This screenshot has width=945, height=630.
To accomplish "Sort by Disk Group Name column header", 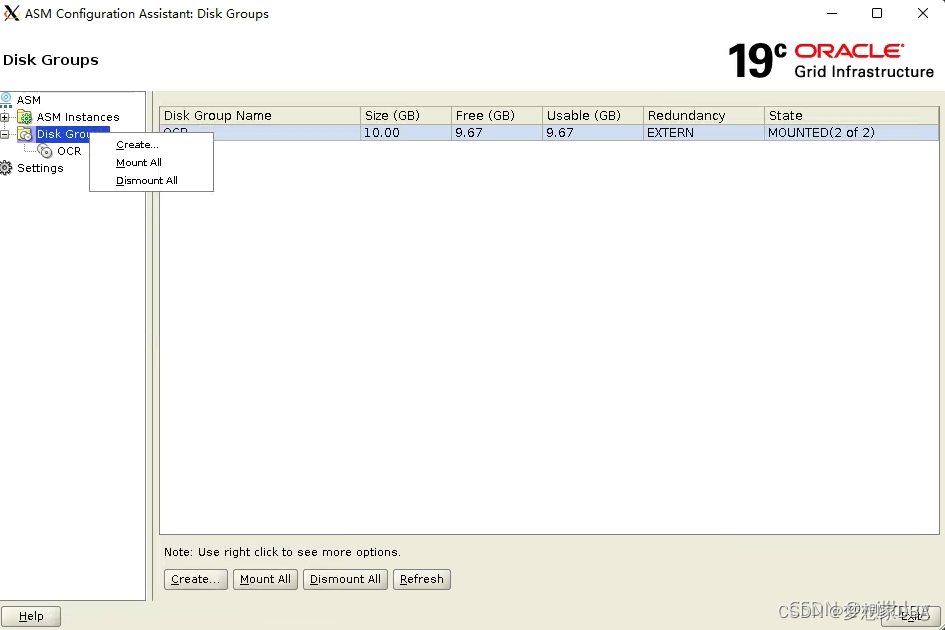I will (x=260, y=115).
